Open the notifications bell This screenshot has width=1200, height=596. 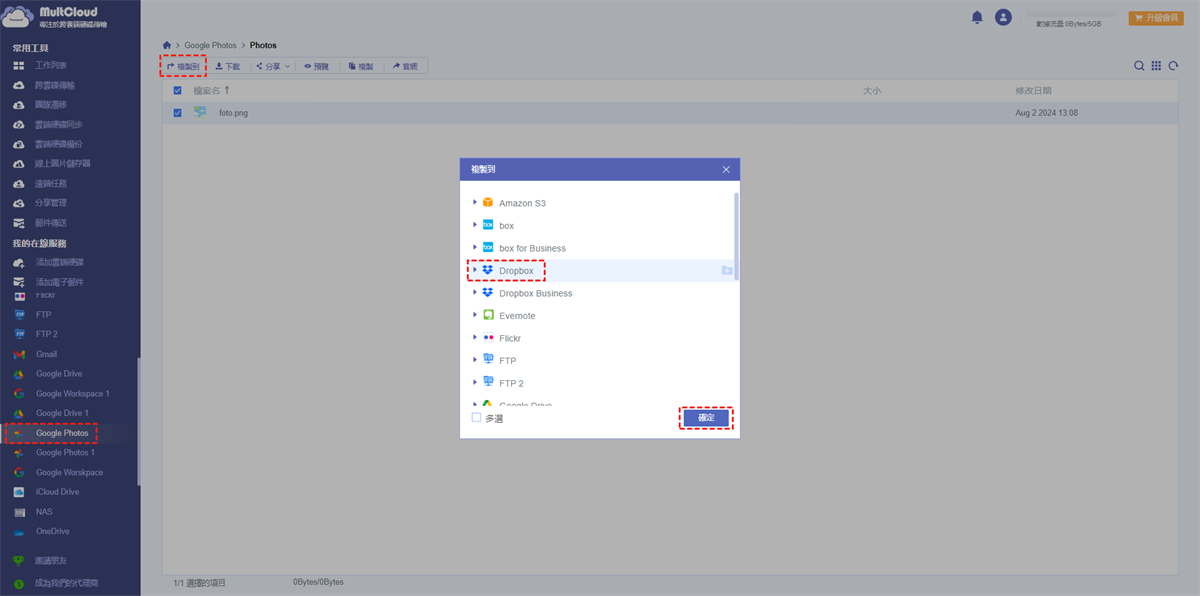point(977,17)
